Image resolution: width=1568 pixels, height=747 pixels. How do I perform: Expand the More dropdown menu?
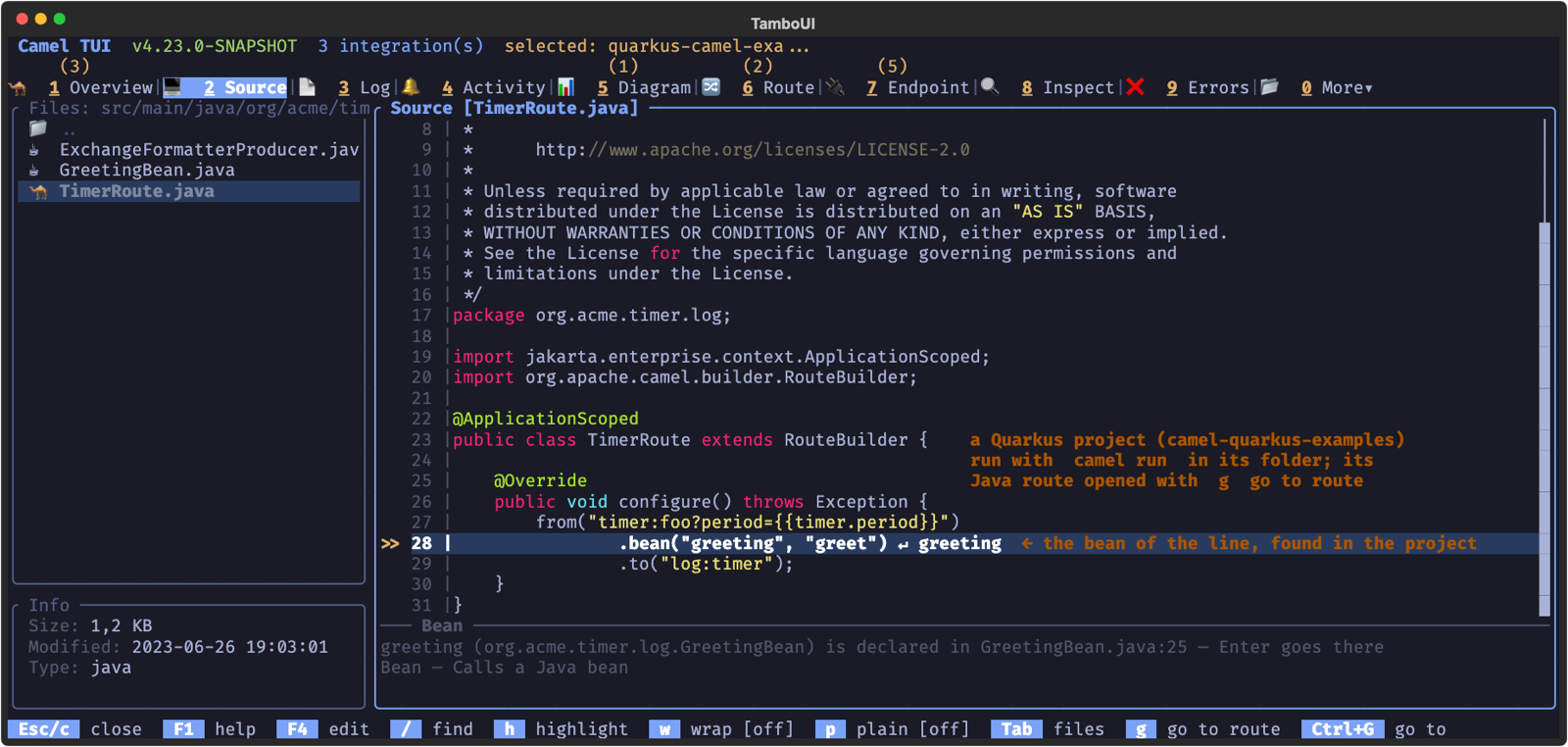[x=1337, y=87]
